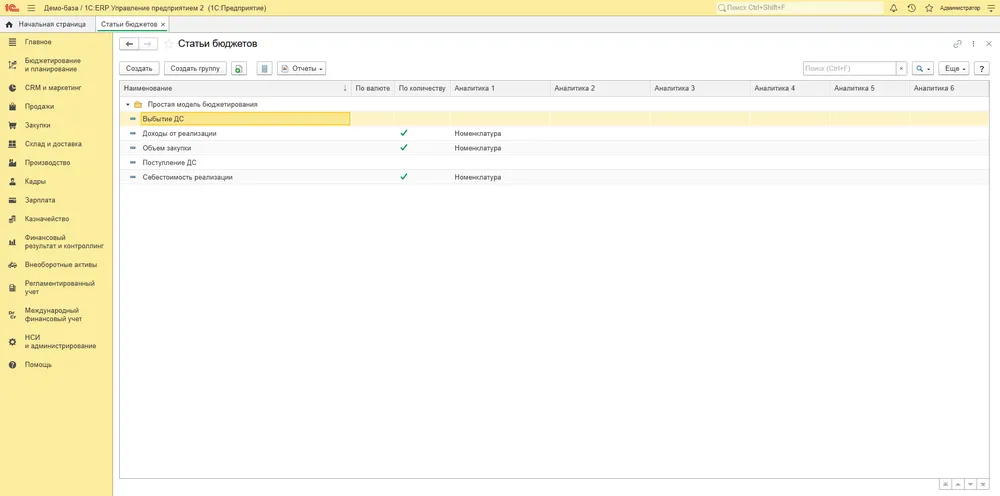Click the Создать button
Viewport: 1000px width, 496px height.
click(139, 68)
